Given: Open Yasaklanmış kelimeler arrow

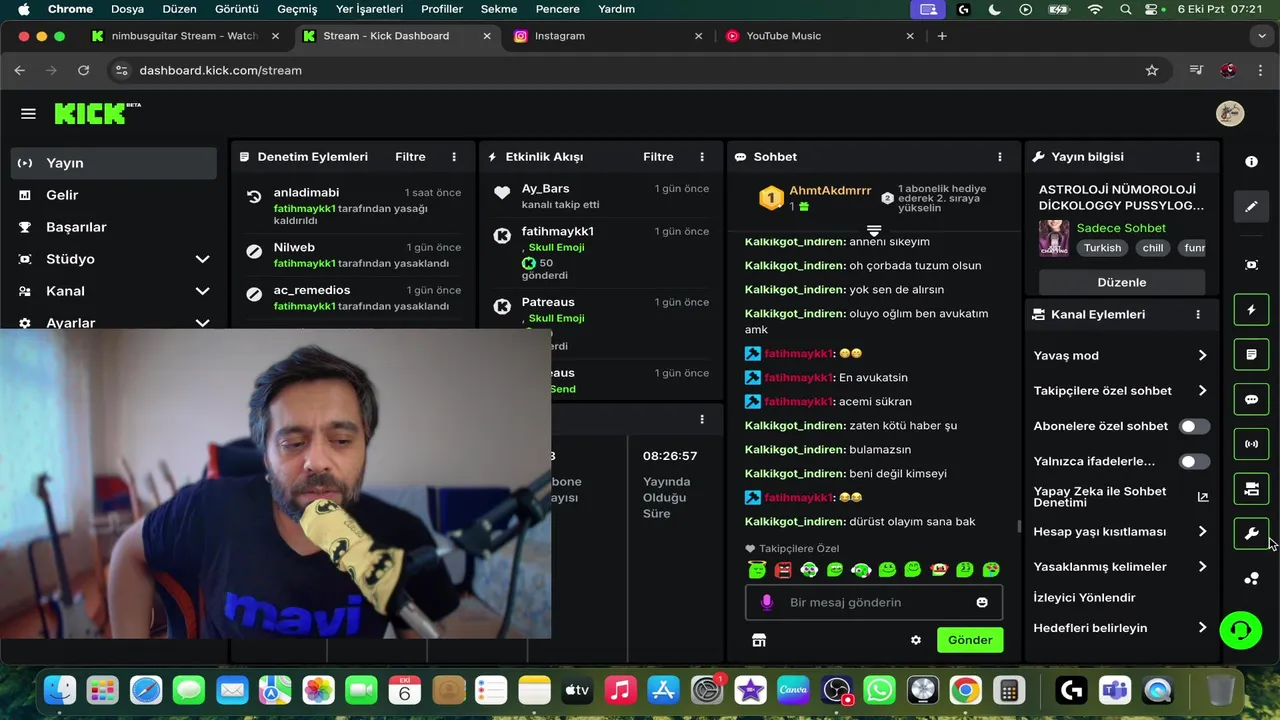Looking at the screenshot, I should (x=1202, y=567).
